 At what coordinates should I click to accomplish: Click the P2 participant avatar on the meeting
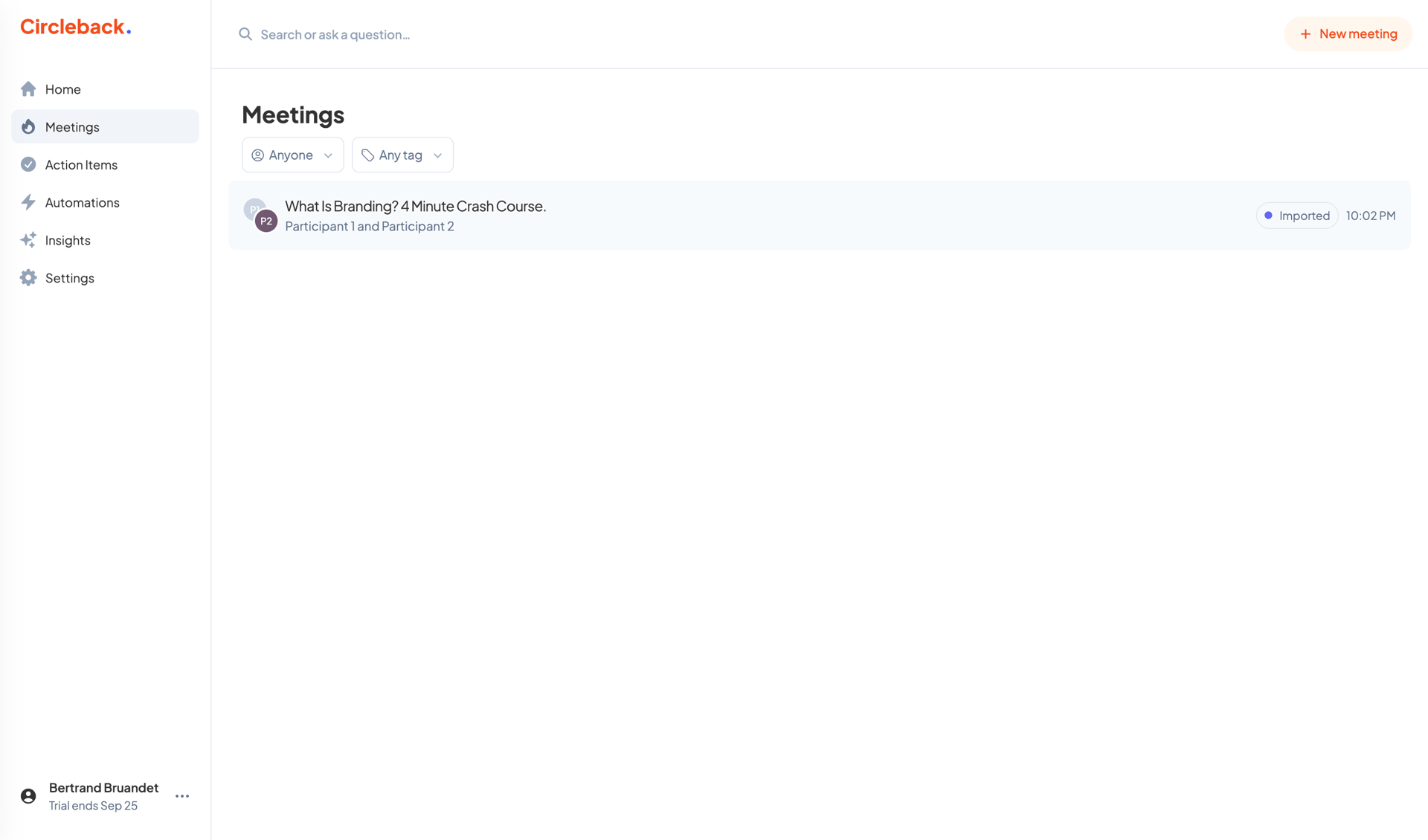pyautogui.click(x=266, y=221)
